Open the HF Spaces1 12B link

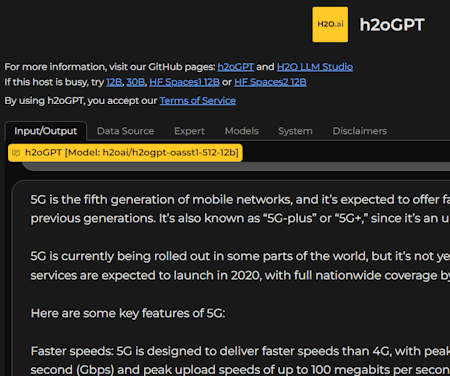click(184, 82)
